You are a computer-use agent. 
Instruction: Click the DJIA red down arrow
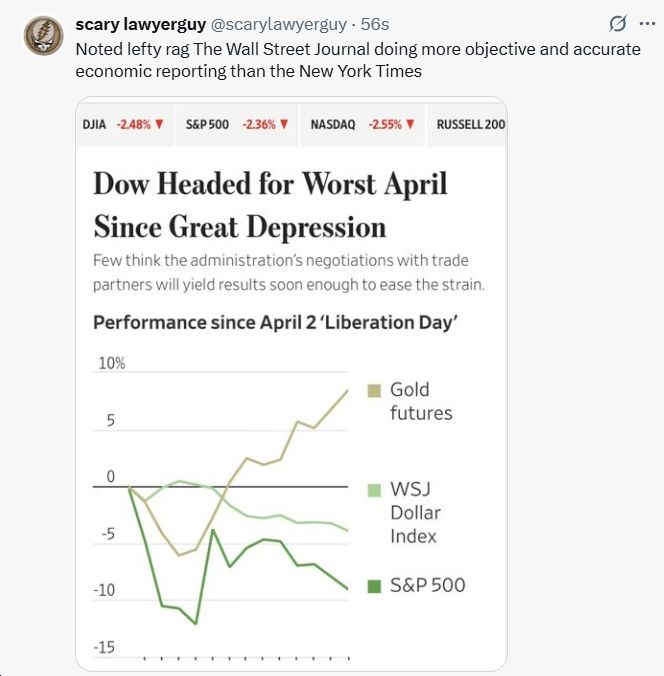[159, 124]
